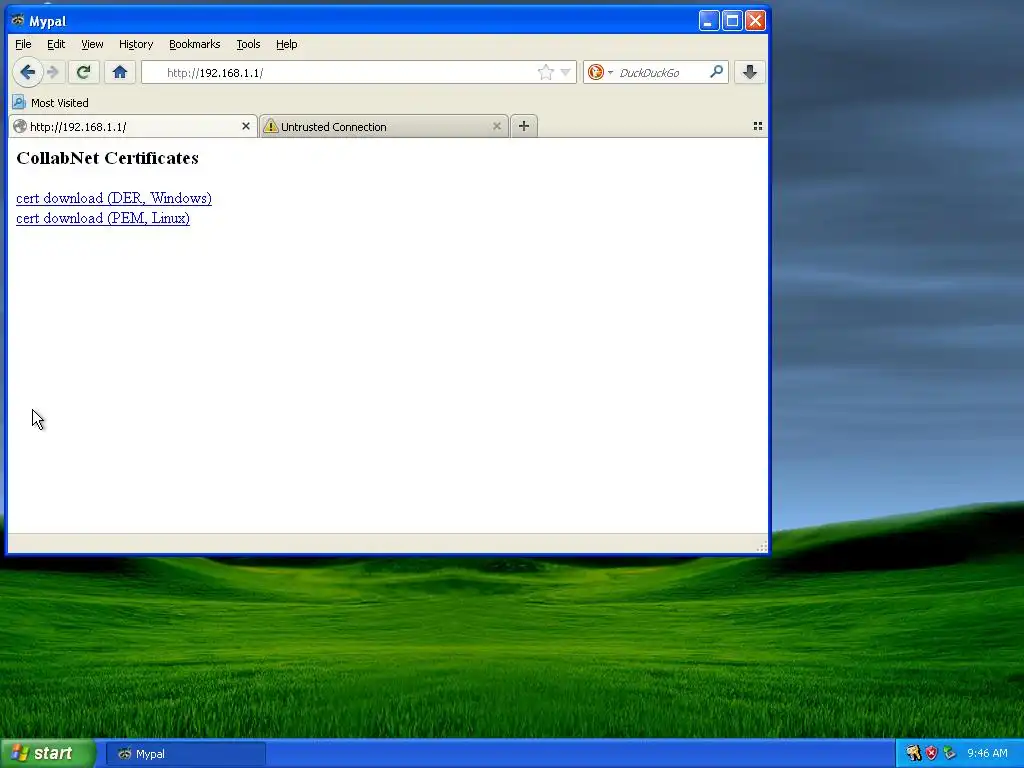Switch to the http://192.168.1.1/ tab
1024x768 pixels.
[133, 127]
